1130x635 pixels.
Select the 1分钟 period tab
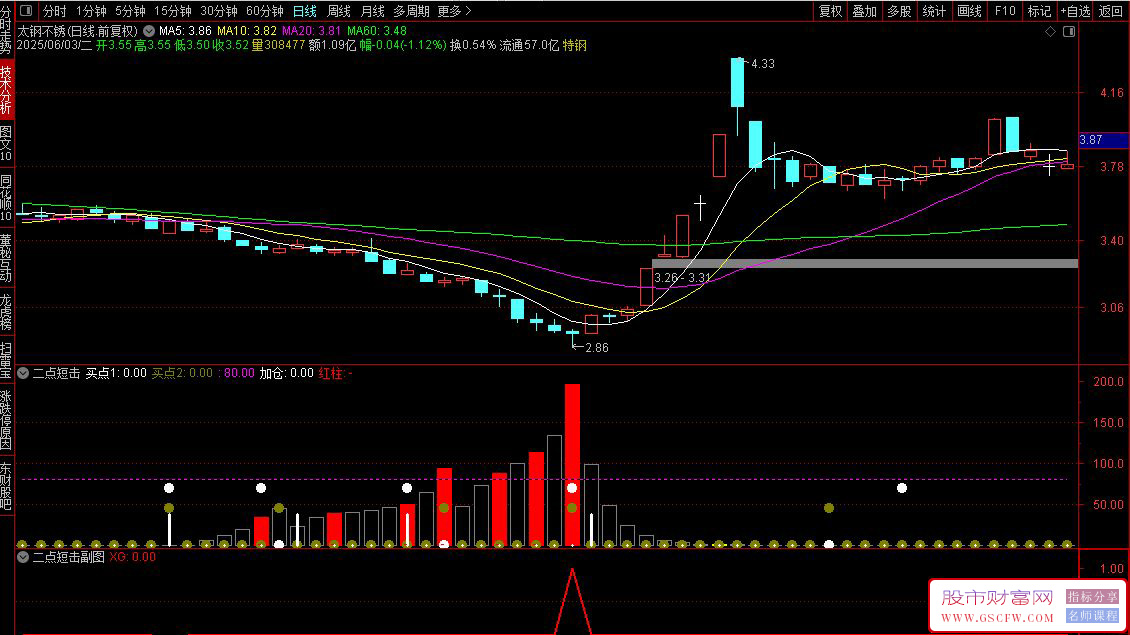[x=91, y=11]
